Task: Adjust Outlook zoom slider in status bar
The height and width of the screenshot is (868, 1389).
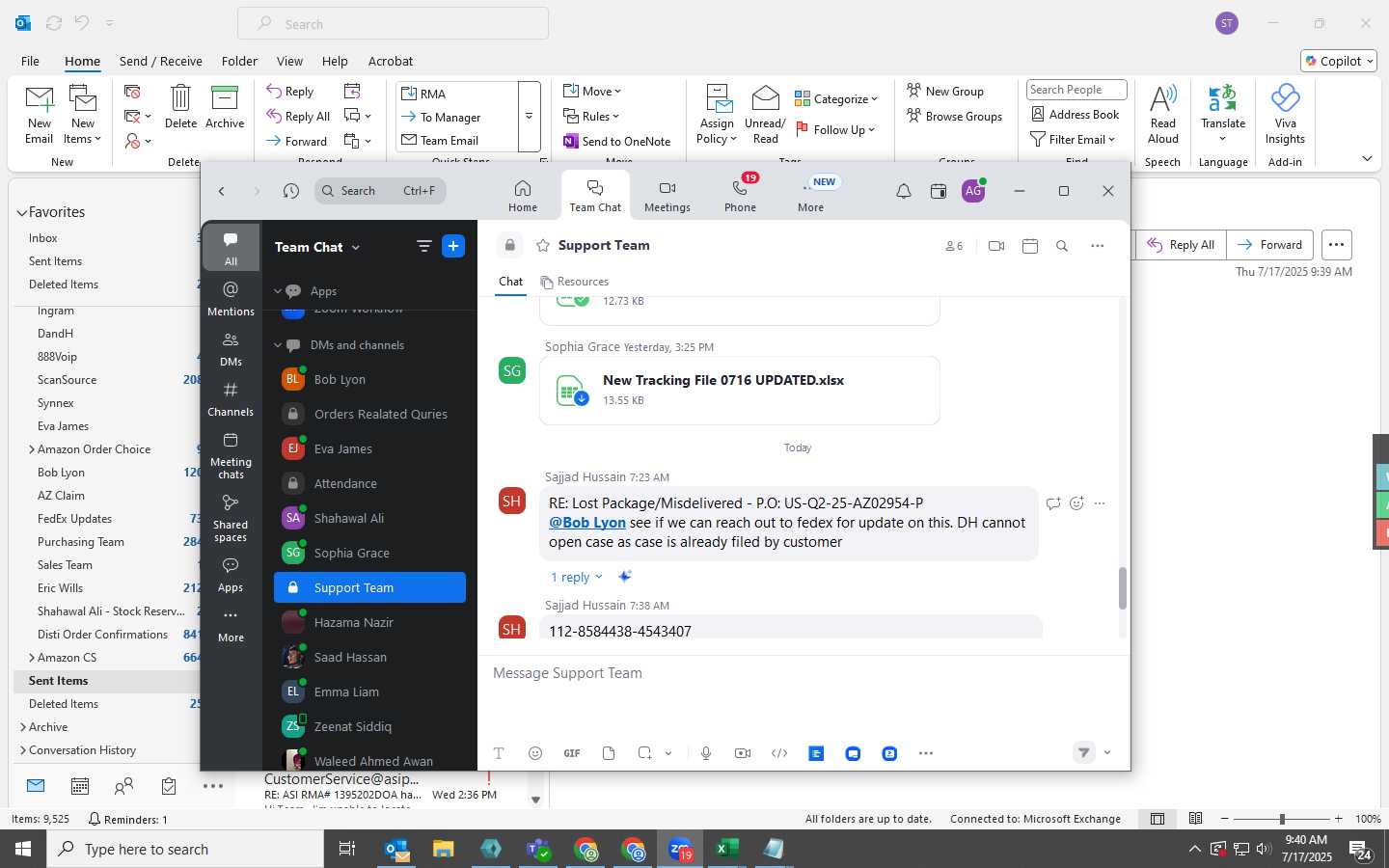Action: tap(1282, 819)
